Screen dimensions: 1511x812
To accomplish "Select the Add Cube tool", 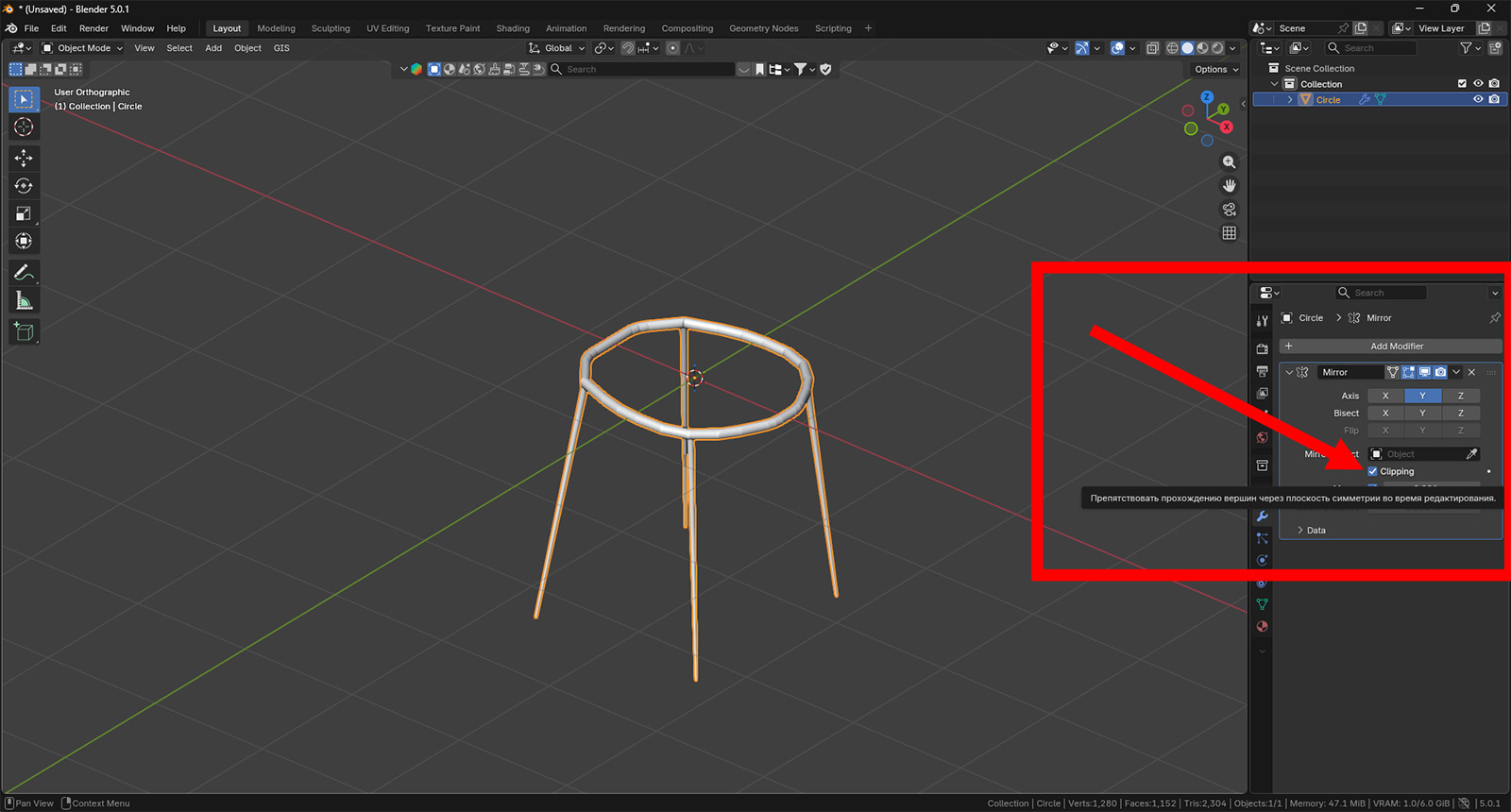I will 24,331.
